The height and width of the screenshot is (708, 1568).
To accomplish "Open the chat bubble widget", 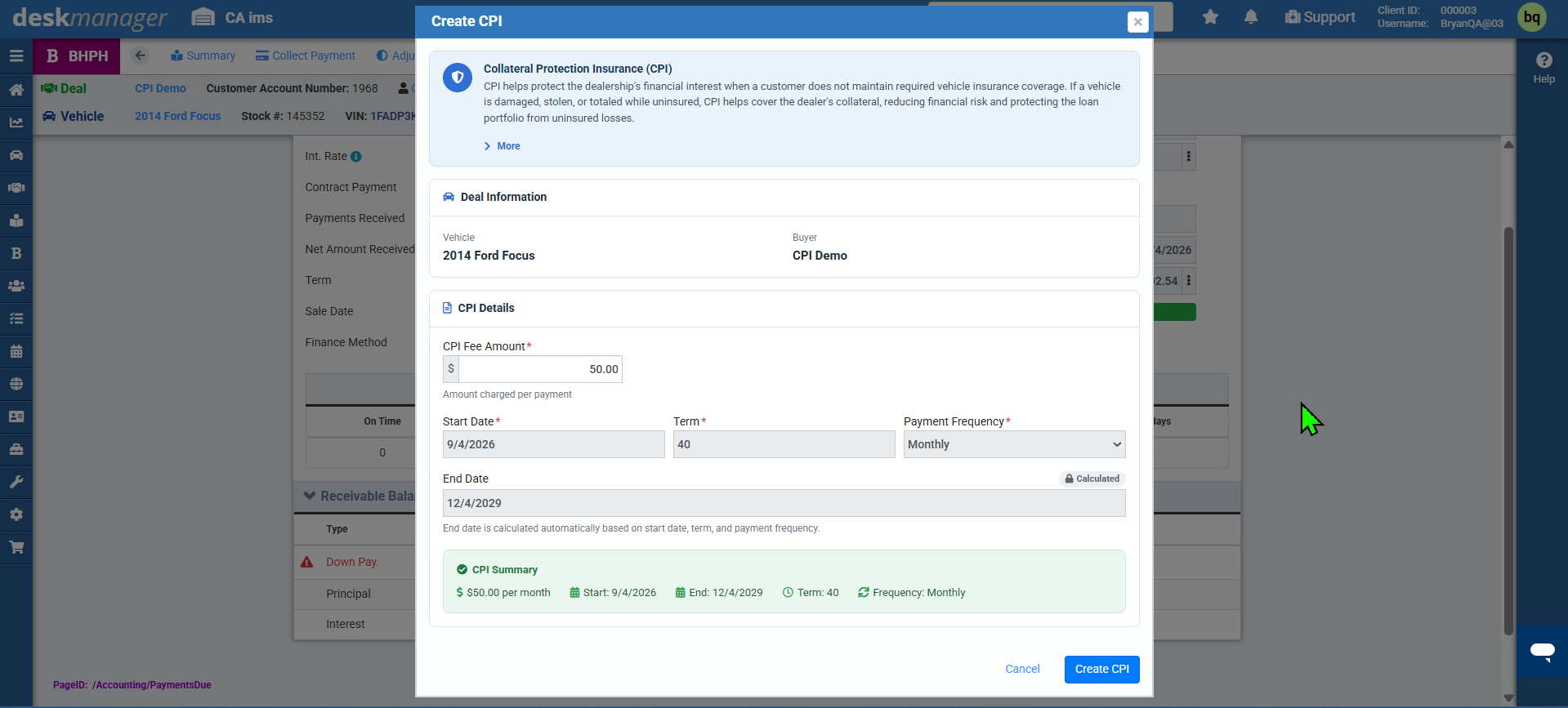I will (x=1543, y=651).
